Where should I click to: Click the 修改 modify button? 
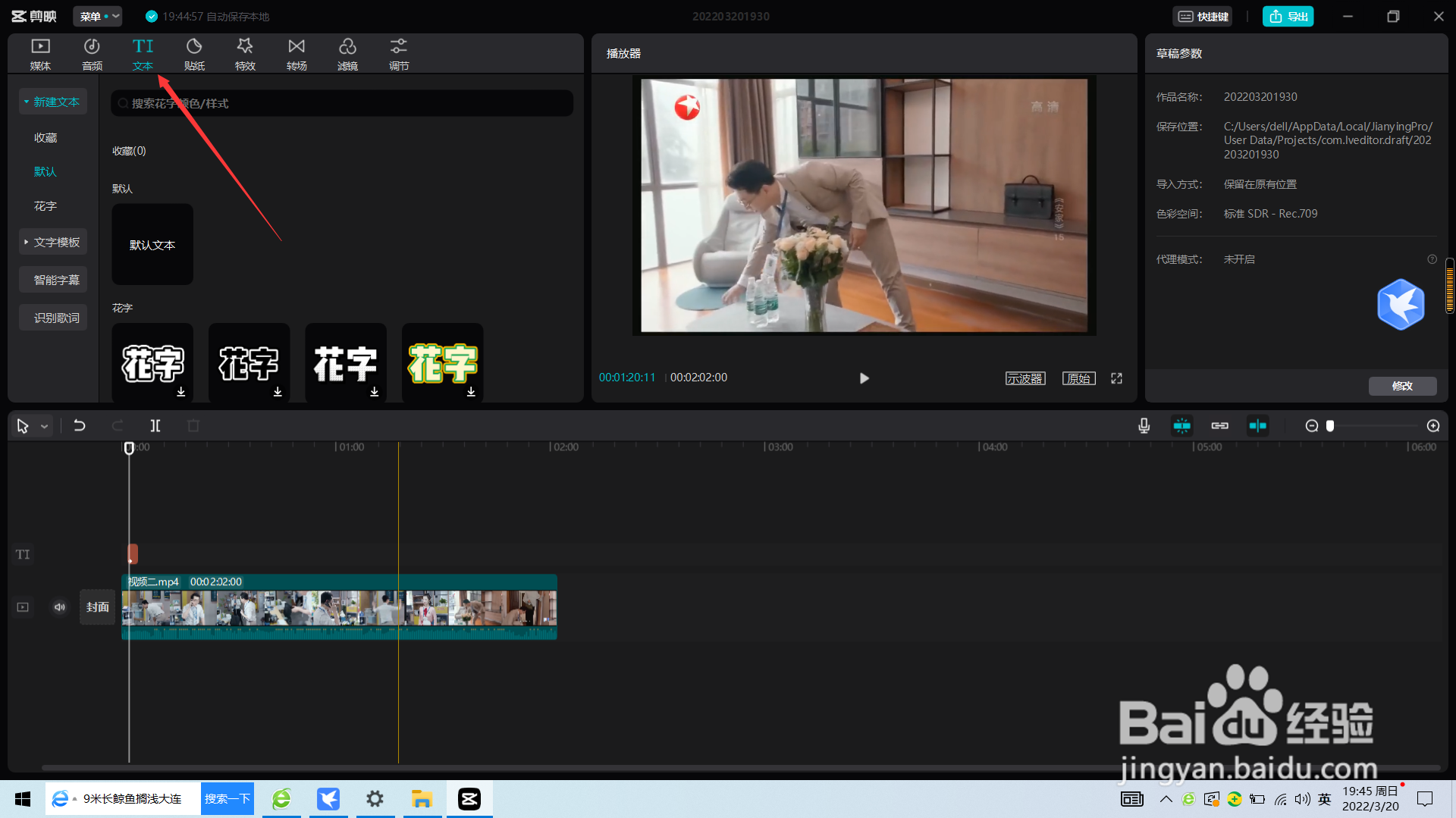pos(1402,386)
